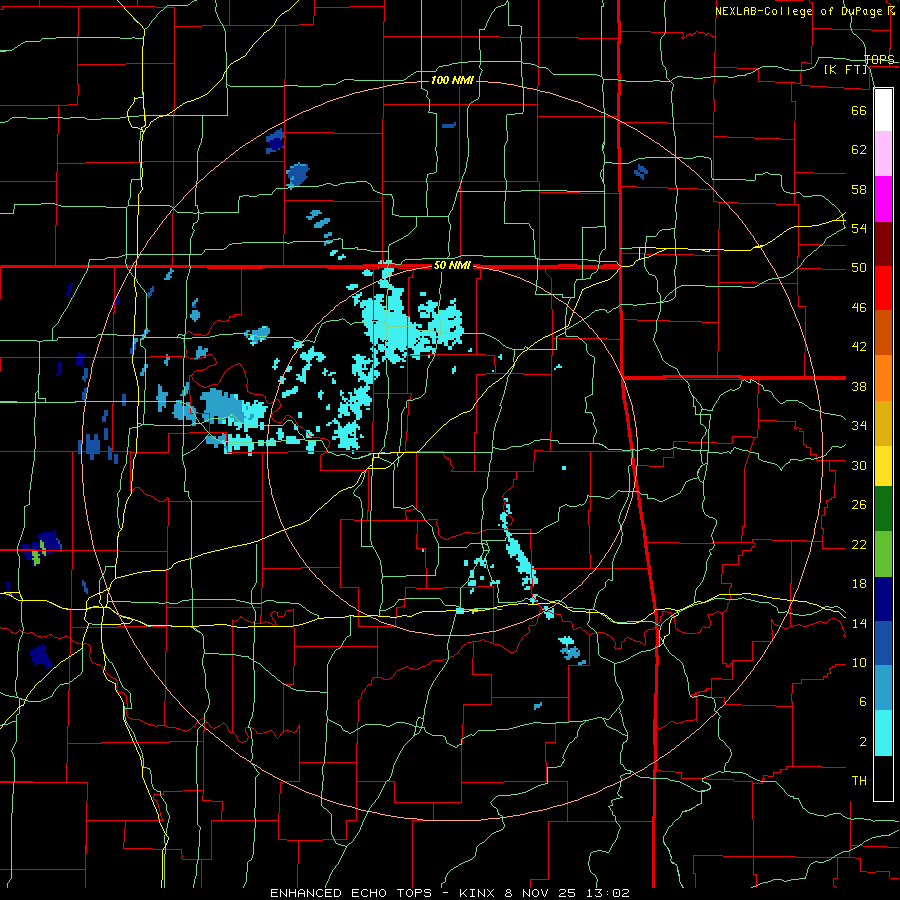Pick the magenta legend swatch
Image resolution: width=900 pixels, height=900 pixels.
point(883,199)
